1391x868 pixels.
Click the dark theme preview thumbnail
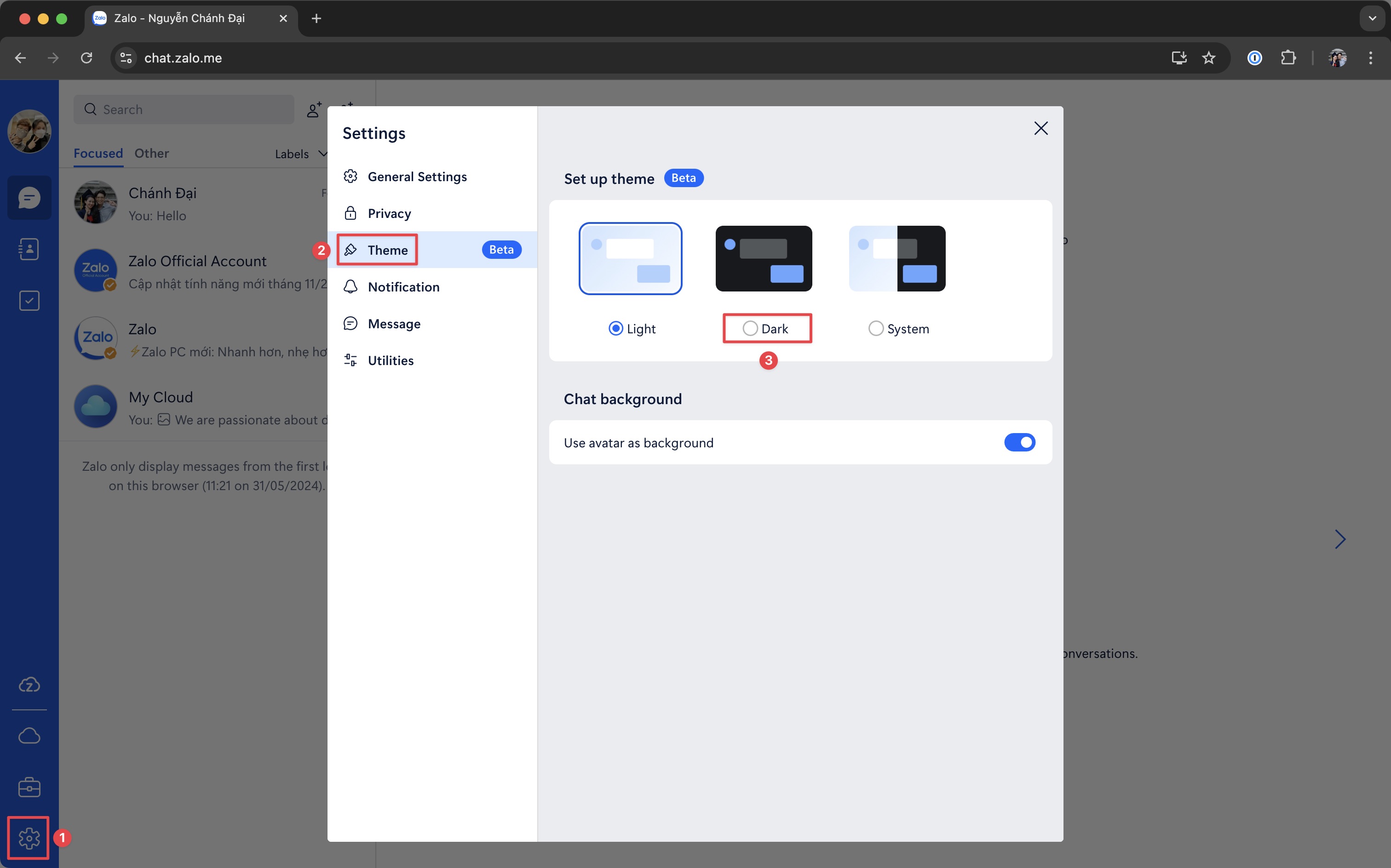click(764, 258)
